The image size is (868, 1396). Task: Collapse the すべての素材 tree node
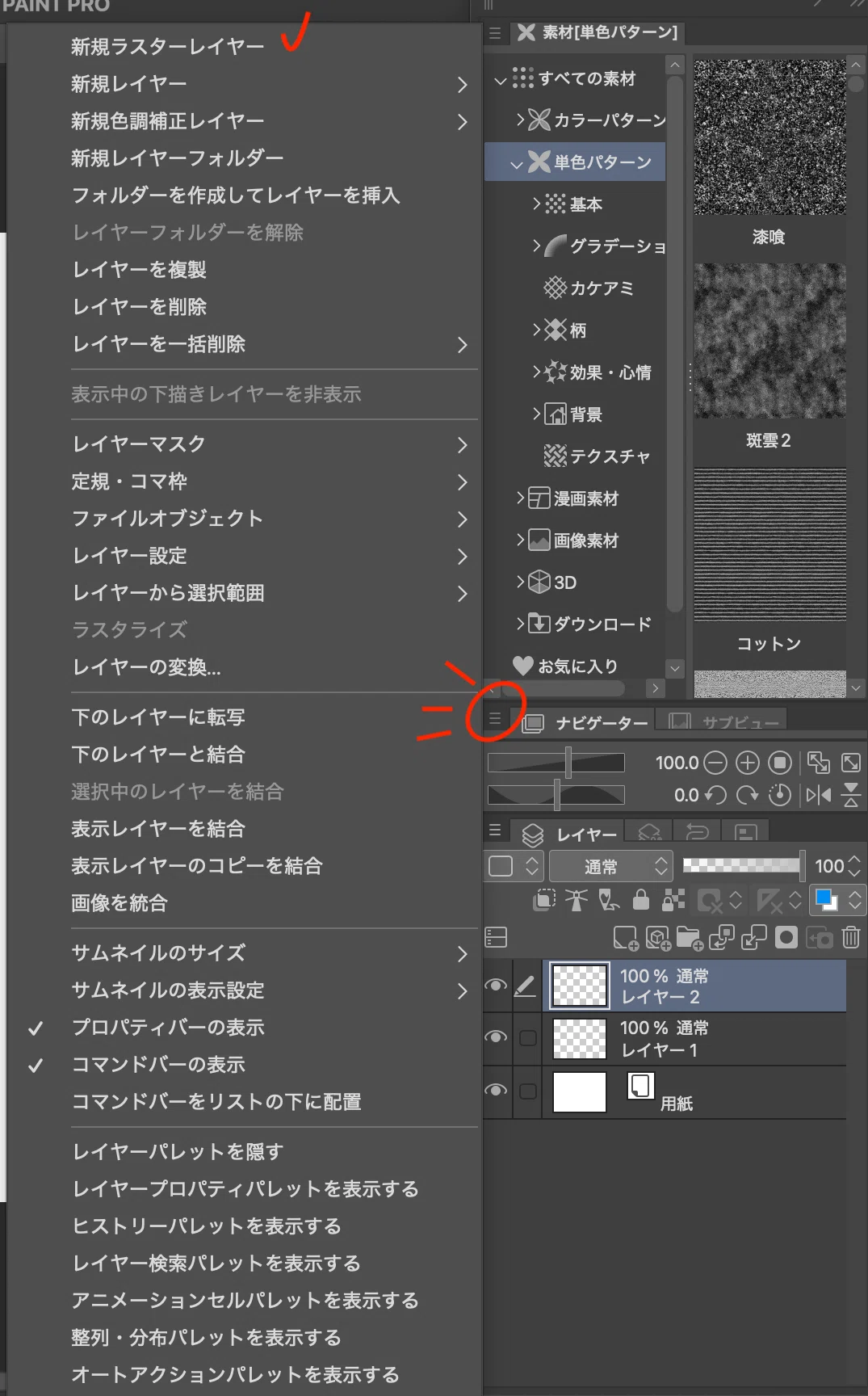(x=501, y=80)
